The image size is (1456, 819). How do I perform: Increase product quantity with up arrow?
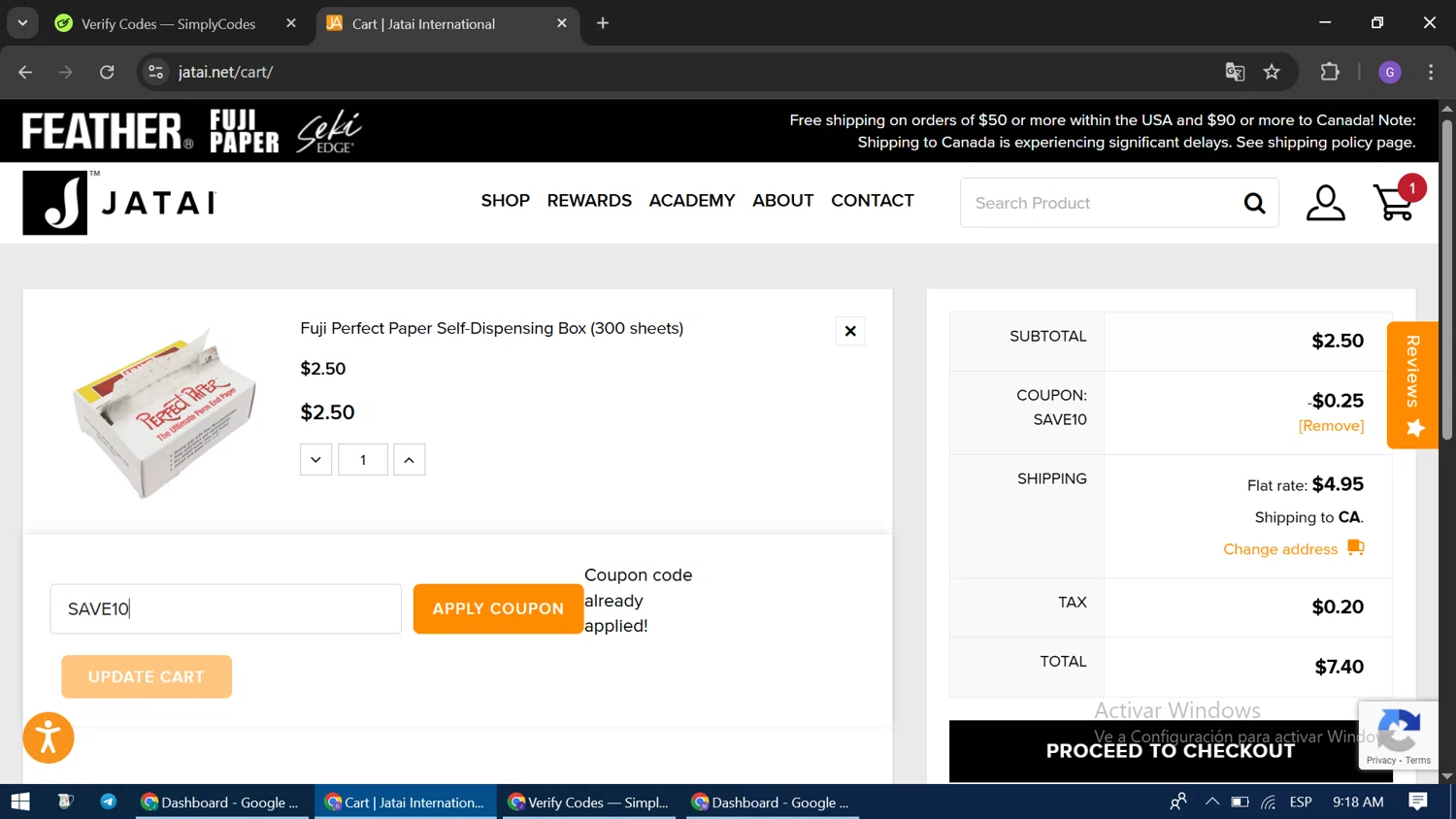point(409,460)
